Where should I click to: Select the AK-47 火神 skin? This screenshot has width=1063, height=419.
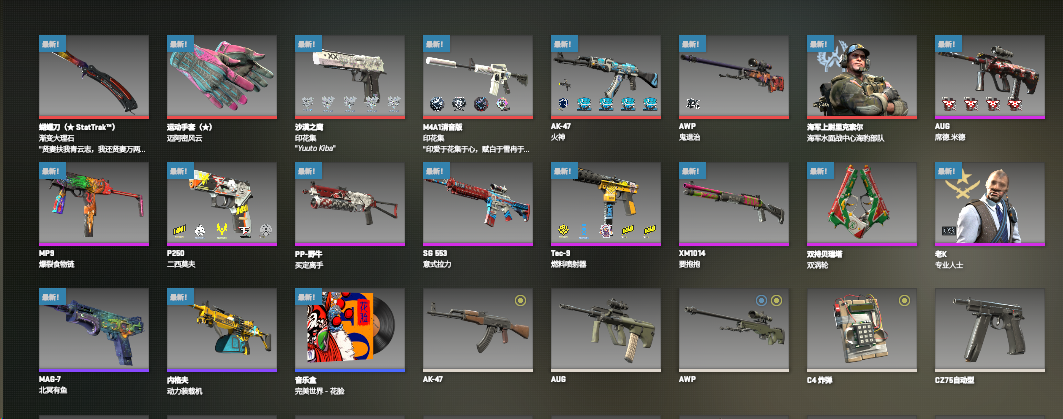(x=605, y=77)
